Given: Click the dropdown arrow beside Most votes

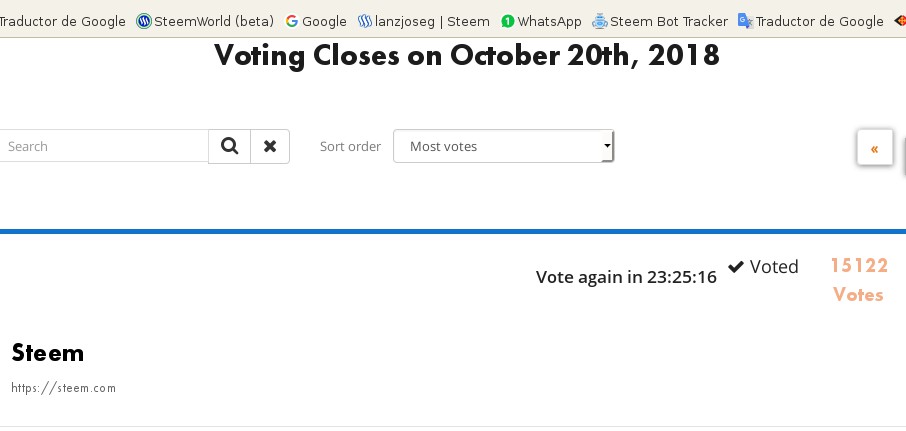Looking at the screenshot, I should pos(607,146).
